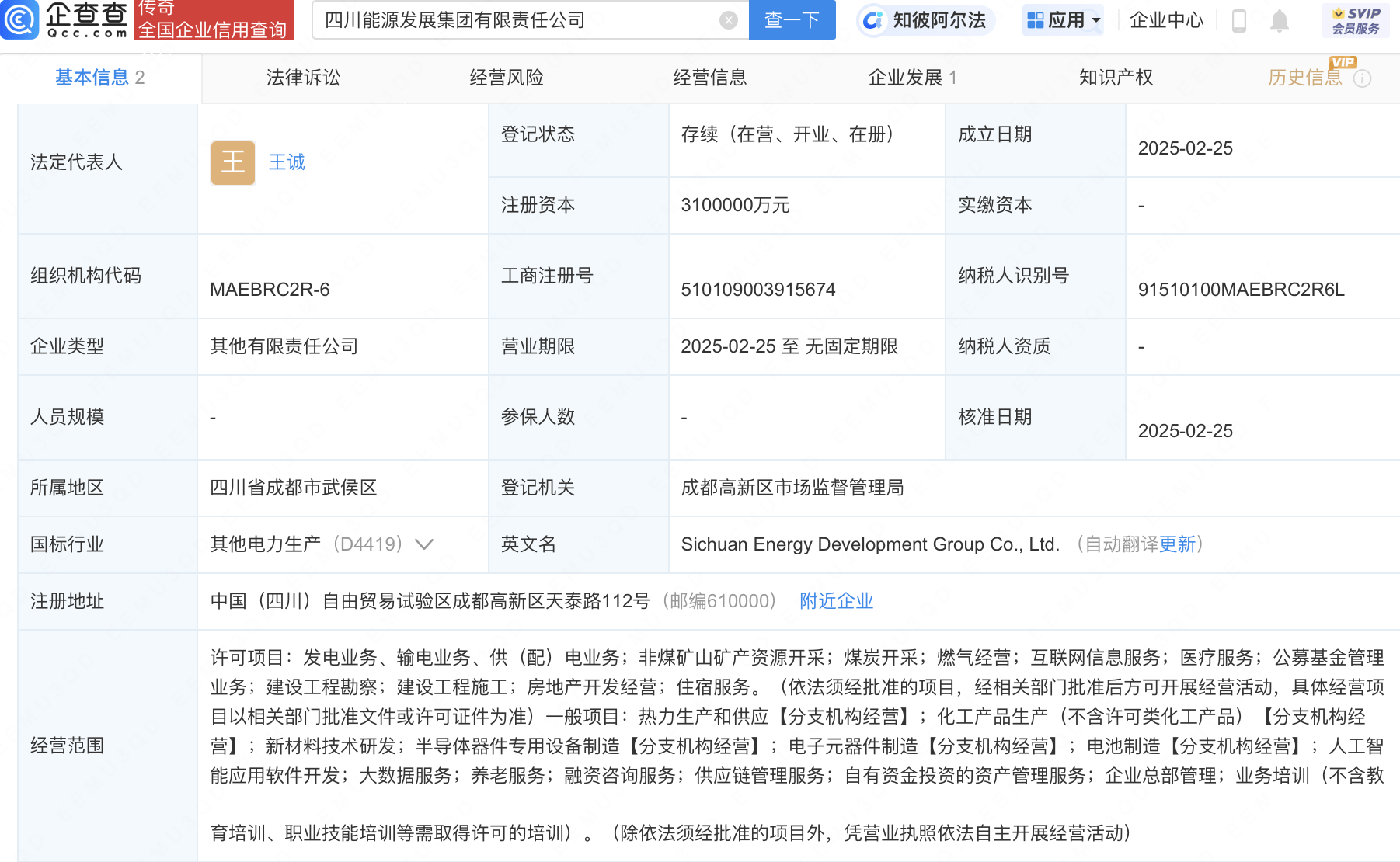1400x862 pixels.
Task: Open legal representative 王诚 link
Action: (287, 162)
